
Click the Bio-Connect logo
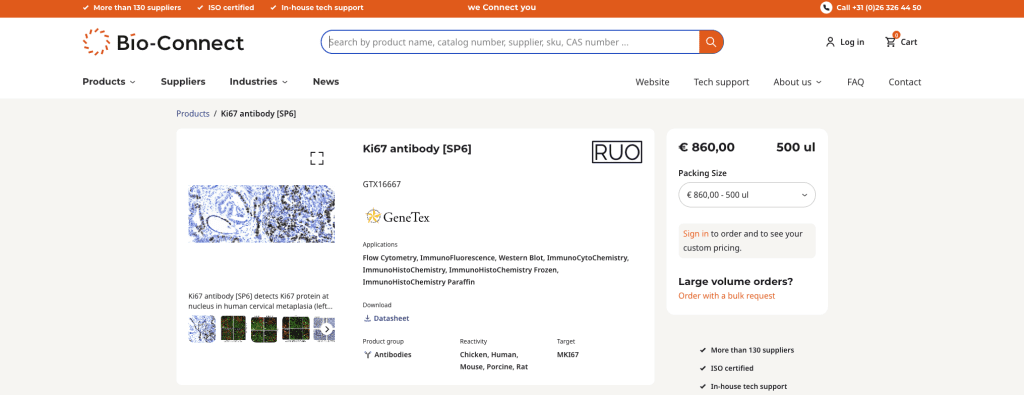[163, 42]
